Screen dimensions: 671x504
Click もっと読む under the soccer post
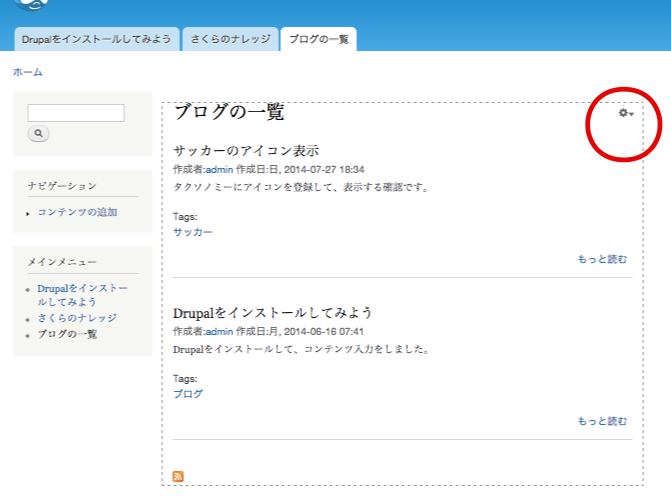602,259
